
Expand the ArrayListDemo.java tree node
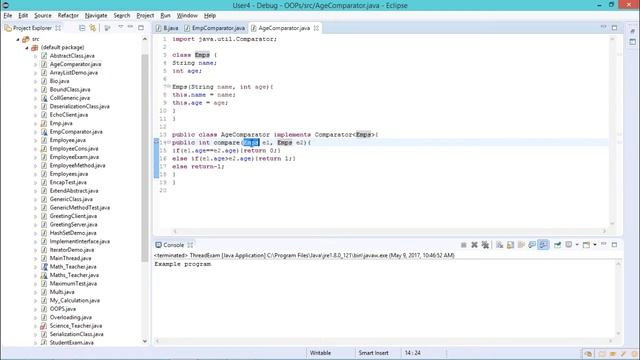[36, 73]
